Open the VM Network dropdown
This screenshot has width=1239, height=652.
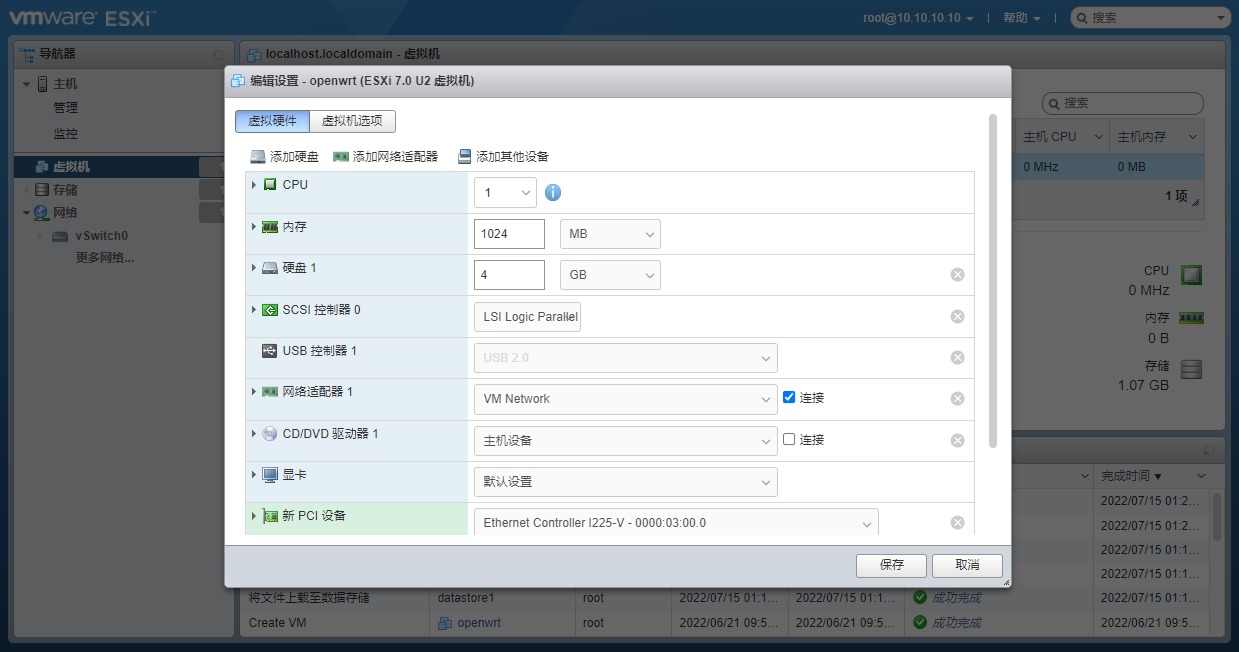click(625, 397)
